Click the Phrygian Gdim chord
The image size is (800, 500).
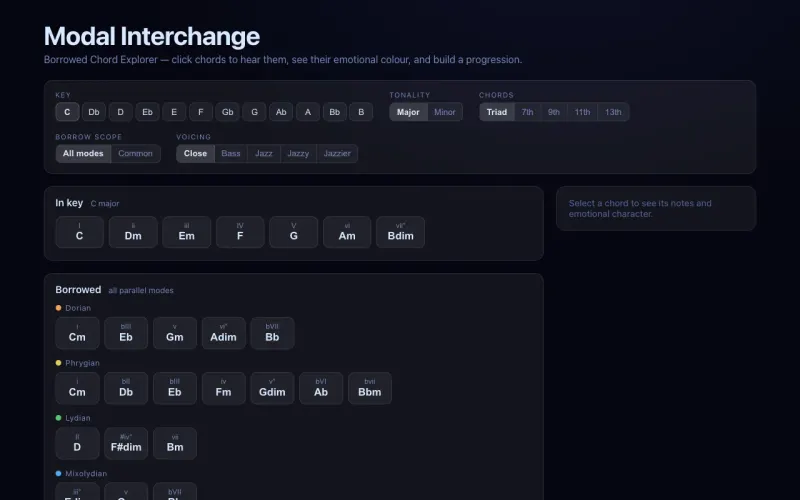coord(272,388)
